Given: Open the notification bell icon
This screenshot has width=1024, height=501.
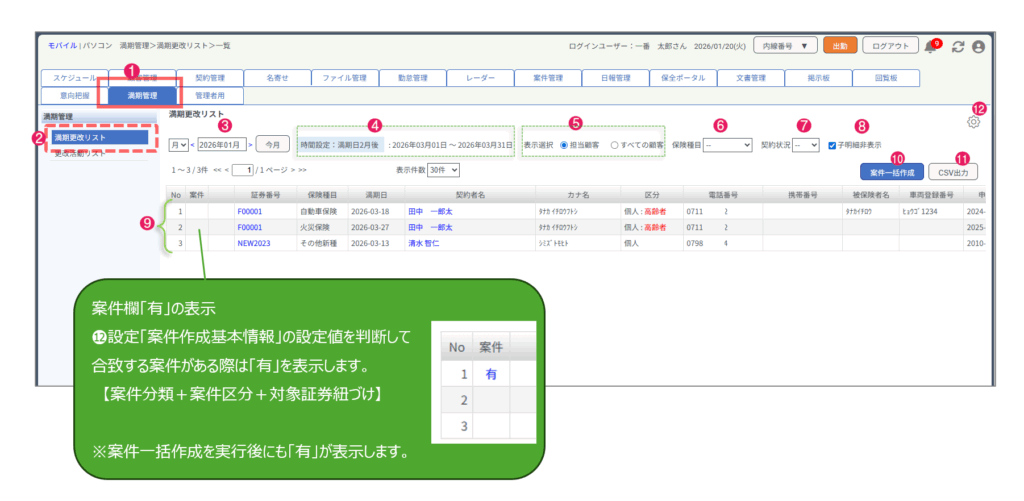Looking at the screenshot, I should click(930, 47).
